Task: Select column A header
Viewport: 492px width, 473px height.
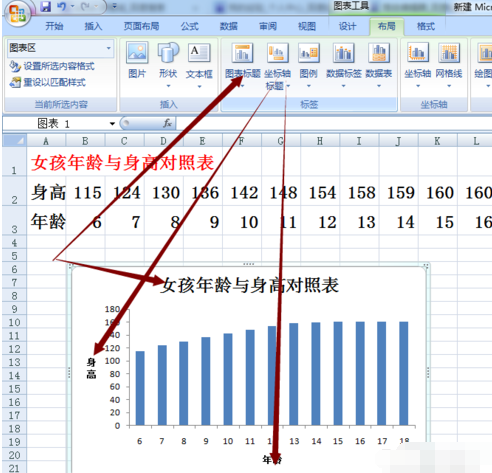Action: tap(46, 141)
